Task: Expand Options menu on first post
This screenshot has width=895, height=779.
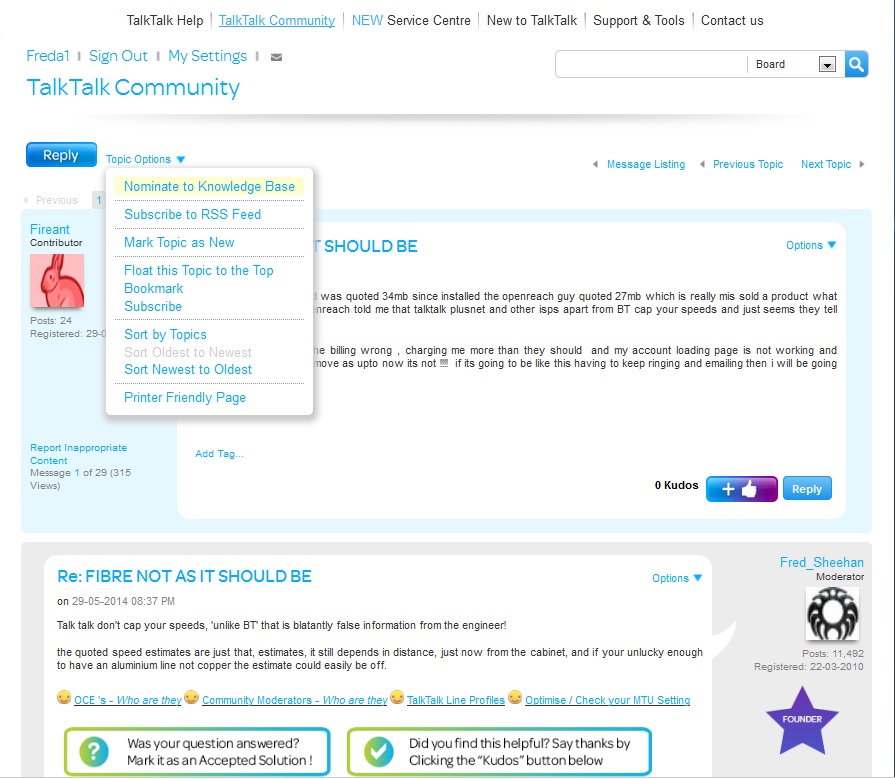Action: pos(810,245)
